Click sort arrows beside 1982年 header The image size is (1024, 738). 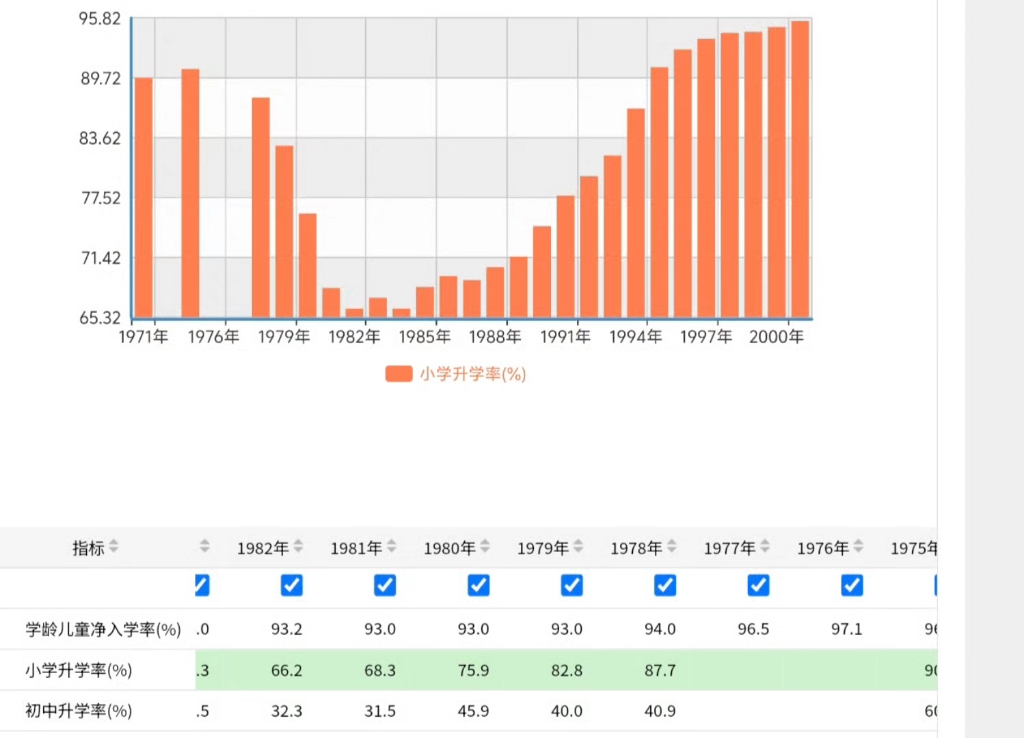298,547
